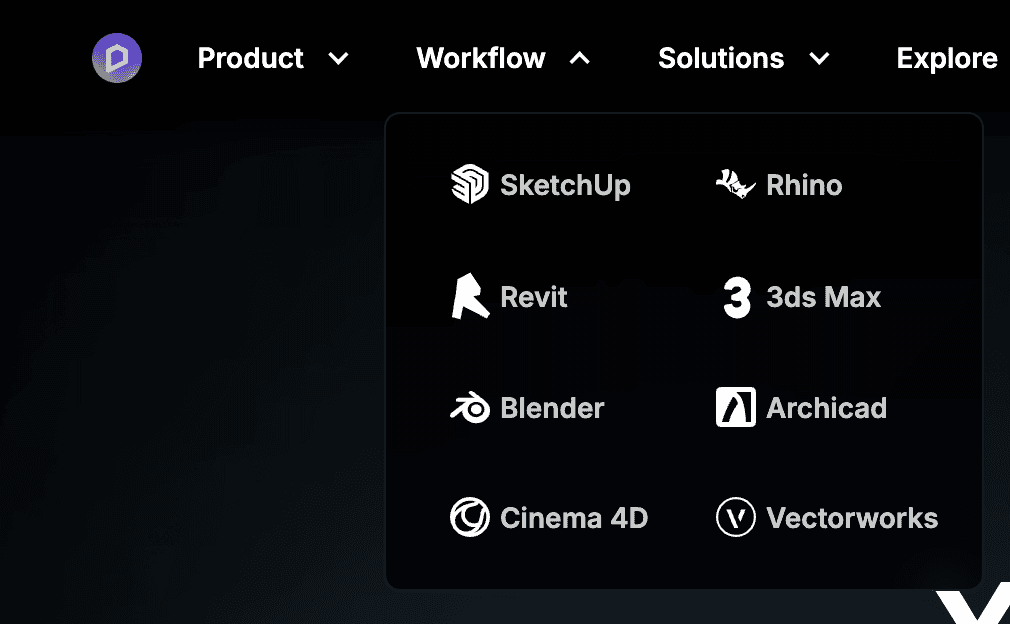Click the Vectorworks logo icon
The image size is (1010, 624).
tap(736, 517)
